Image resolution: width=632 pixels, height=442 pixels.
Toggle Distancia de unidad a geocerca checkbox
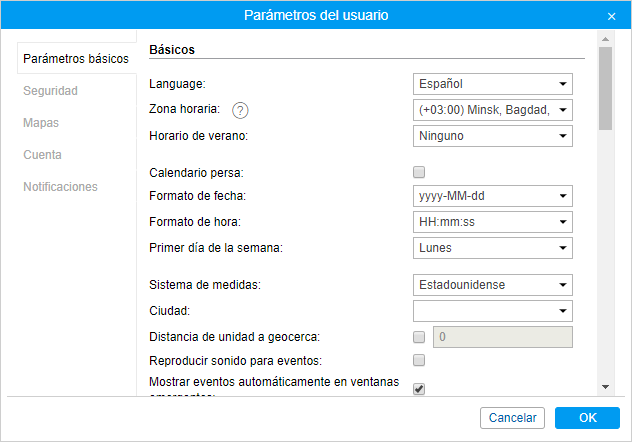(x=419, y=337)
